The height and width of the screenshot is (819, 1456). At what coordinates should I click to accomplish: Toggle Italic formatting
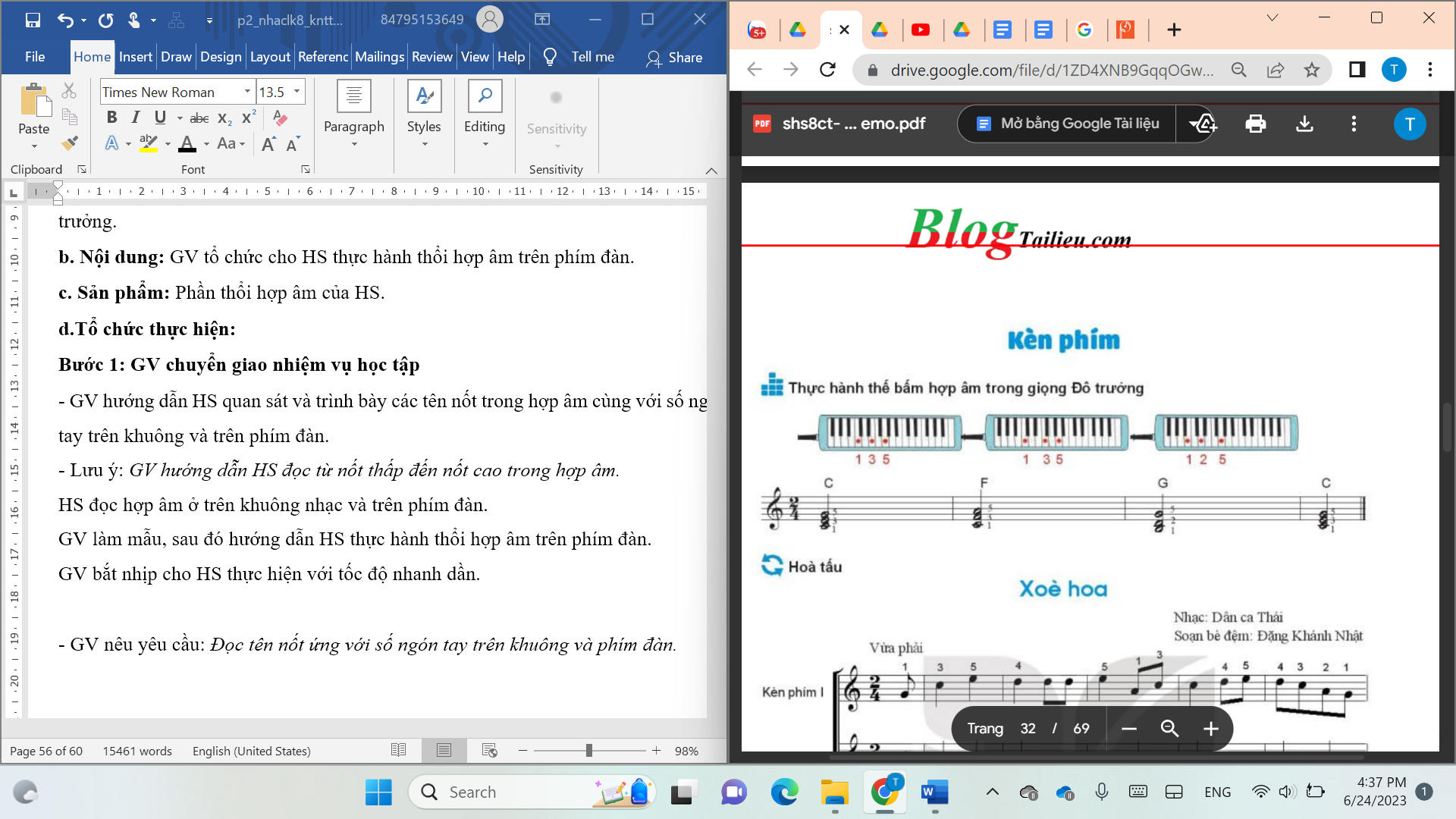[x=136, y=118]
